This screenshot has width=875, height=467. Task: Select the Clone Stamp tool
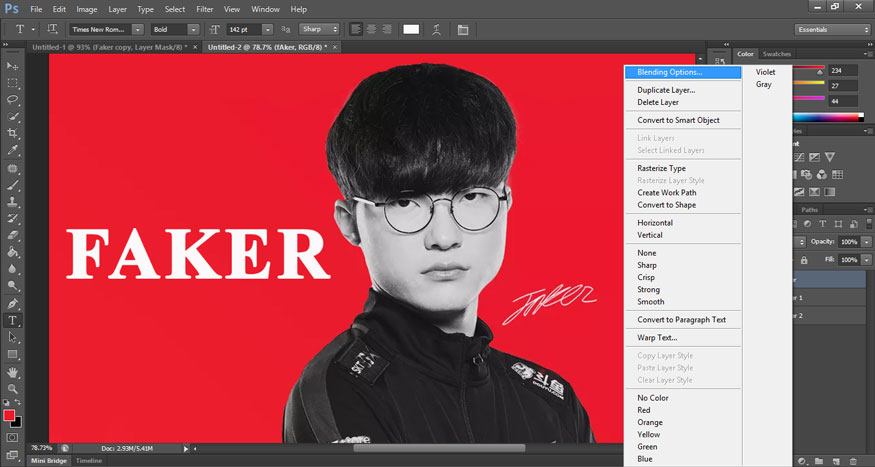[12, 202]
